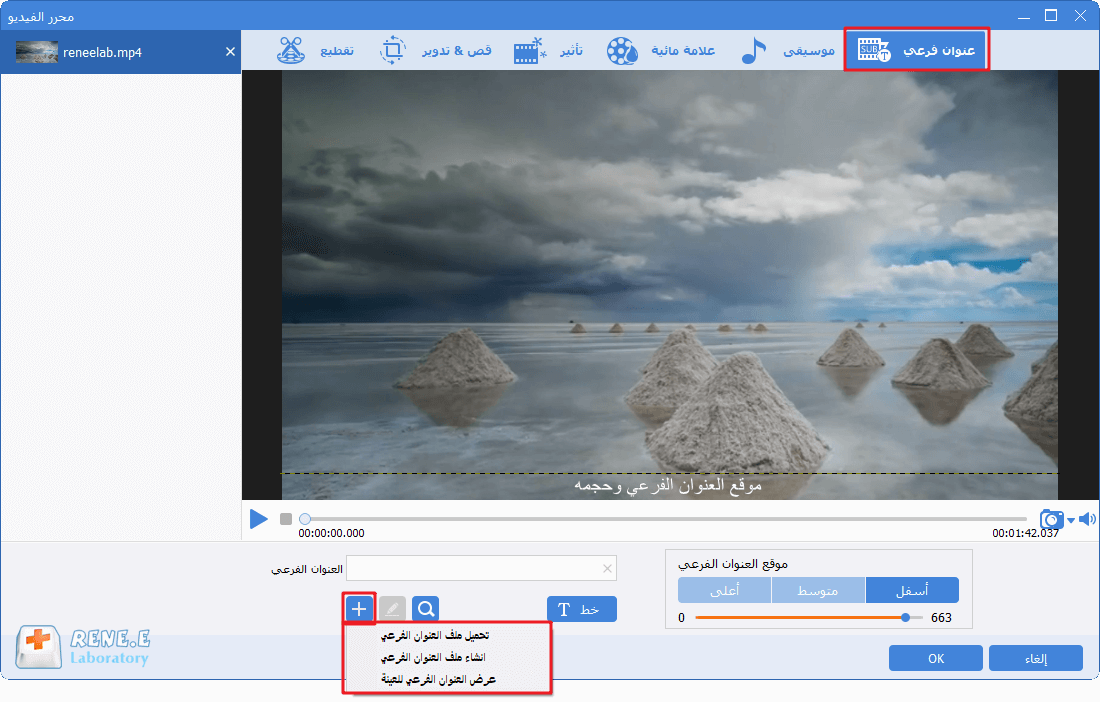Select the Subtitle (عنوان فرعي) tab
1100x702 pixels.
click(x=916, y=50)
